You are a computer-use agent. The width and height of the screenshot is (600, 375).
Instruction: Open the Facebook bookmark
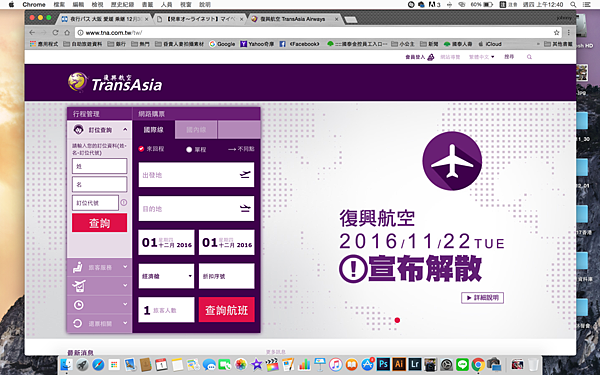tap(300, 44)
